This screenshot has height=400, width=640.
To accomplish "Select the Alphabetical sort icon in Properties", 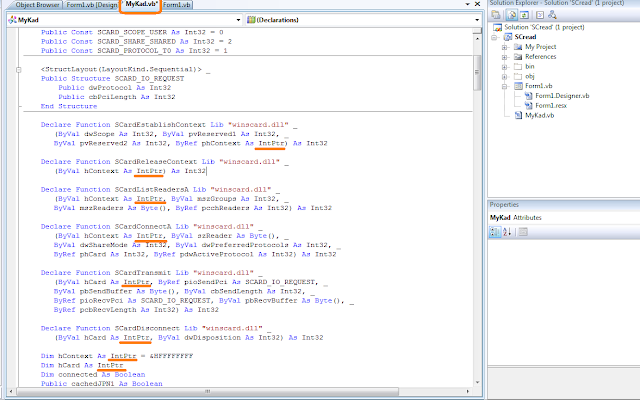I will [x=507, y=232].
